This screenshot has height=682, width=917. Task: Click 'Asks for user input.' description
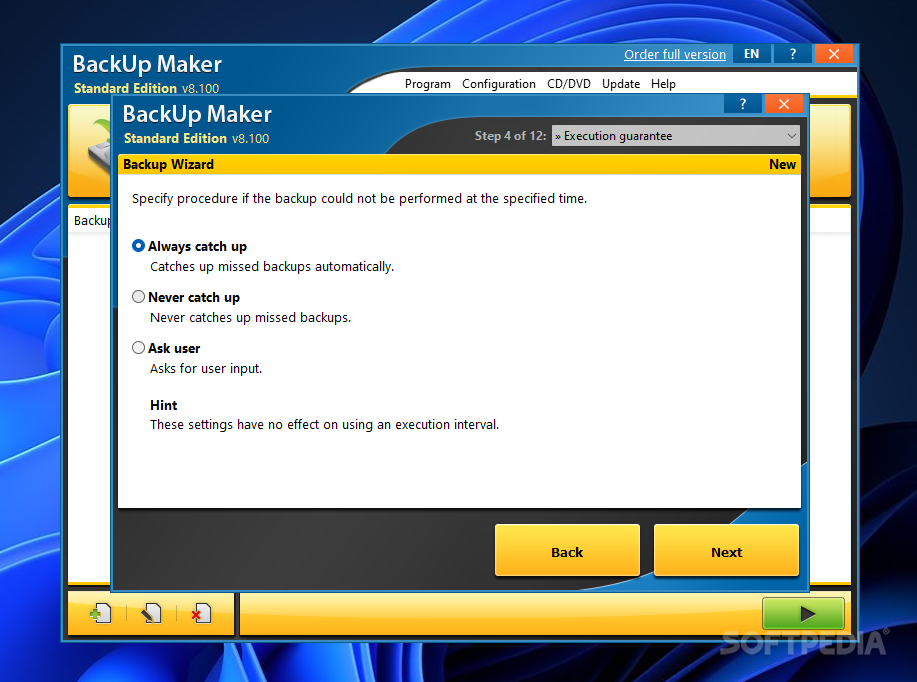[x=206, y=368]
